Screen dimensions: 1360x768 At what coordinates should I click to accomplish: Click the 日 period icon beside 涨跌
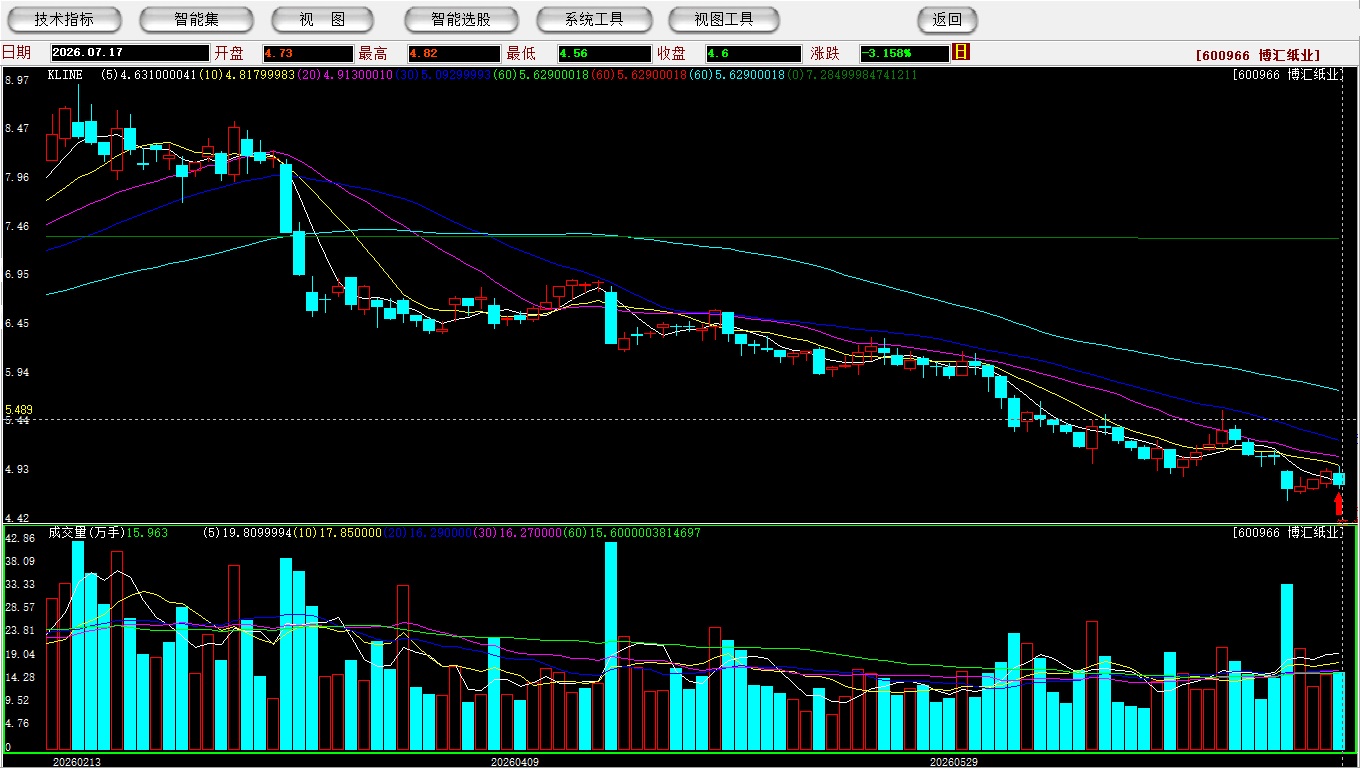pos(961,52)
